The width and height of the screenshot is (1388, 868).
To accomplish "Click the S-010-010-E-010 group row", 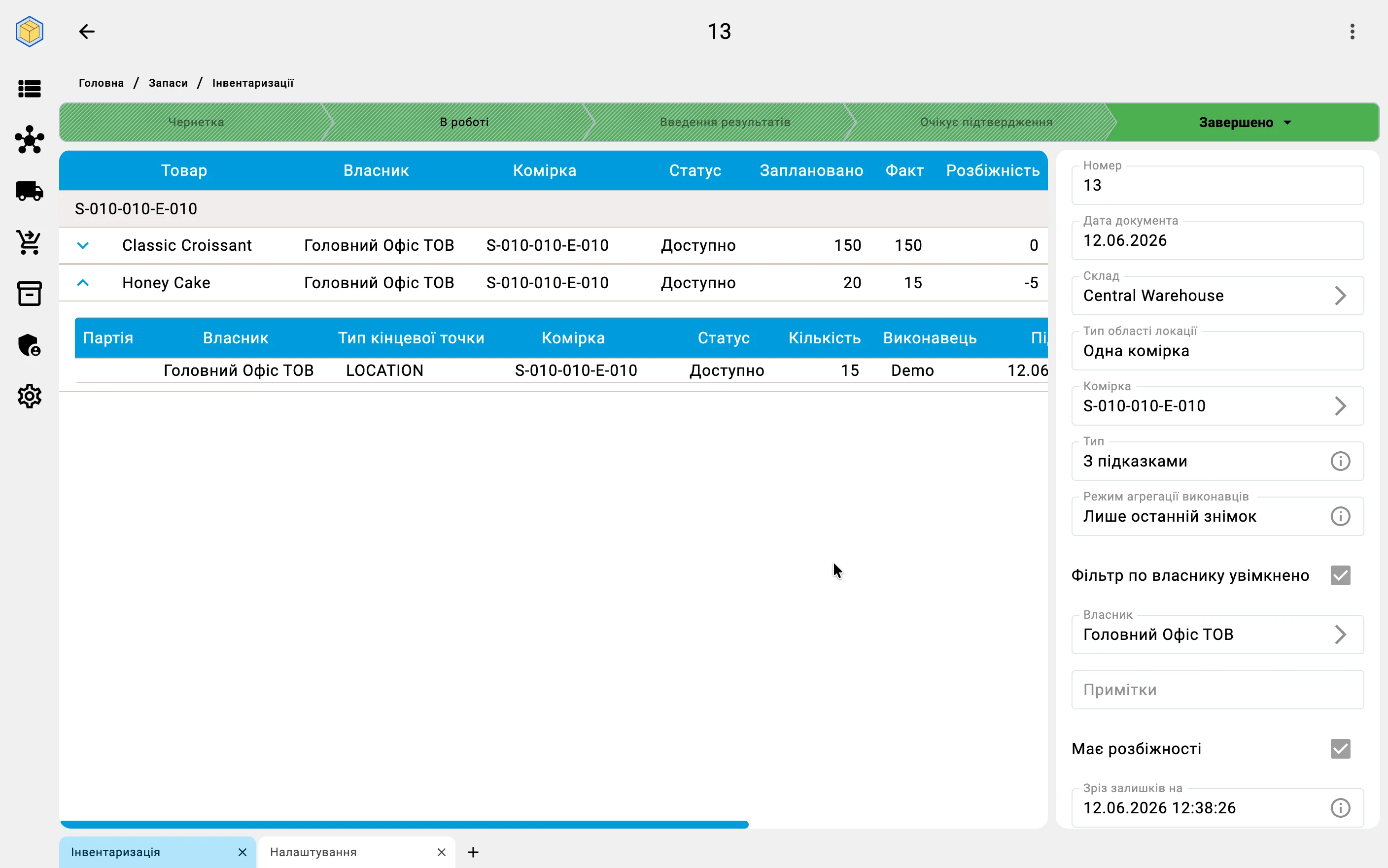I will [x=553, y=209].
